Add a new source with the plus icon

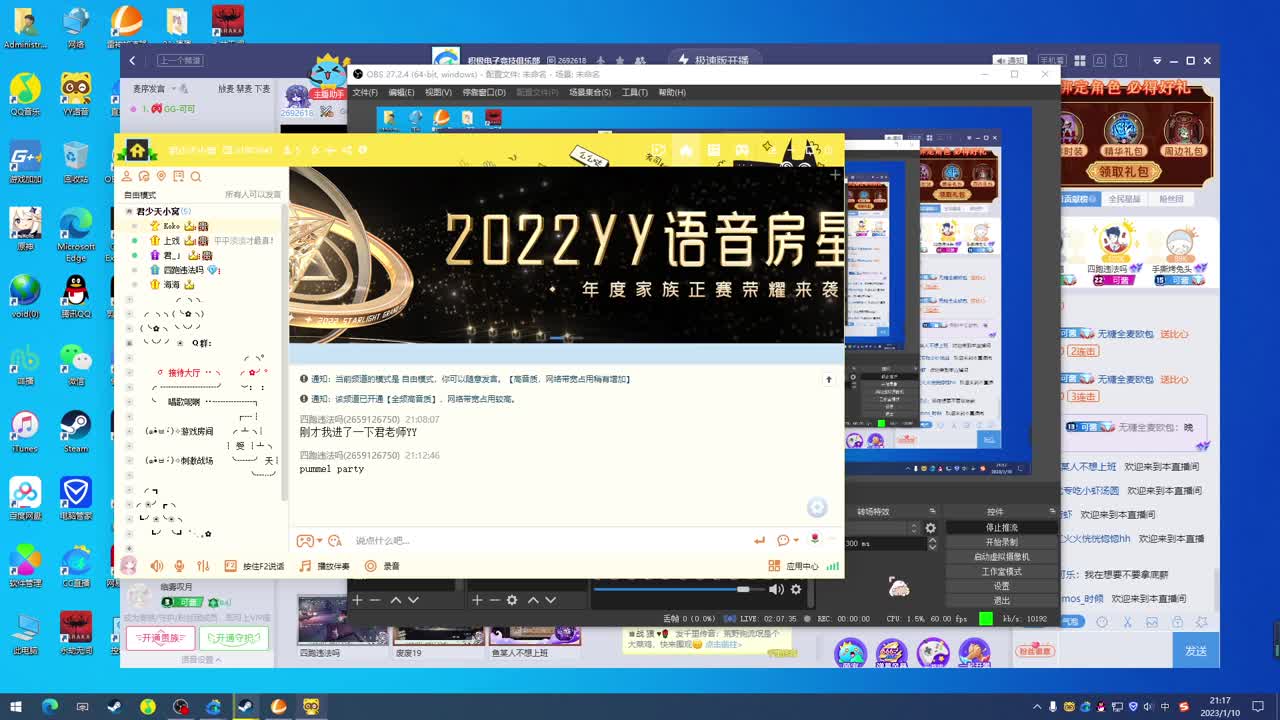(478, 600)
